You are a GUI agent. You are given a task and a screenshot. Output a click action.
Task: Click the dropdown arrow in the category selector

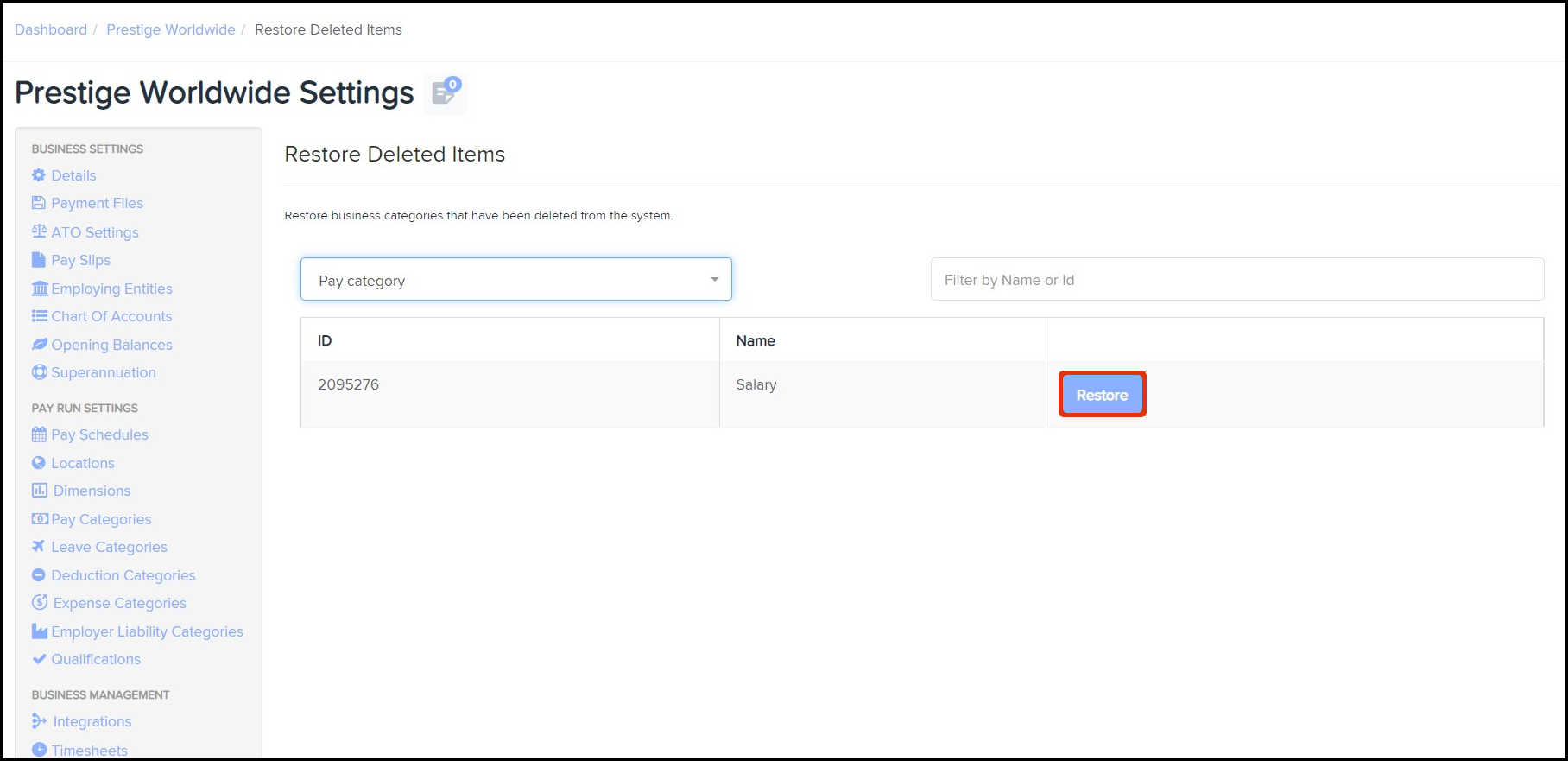(x=714, y=280)
